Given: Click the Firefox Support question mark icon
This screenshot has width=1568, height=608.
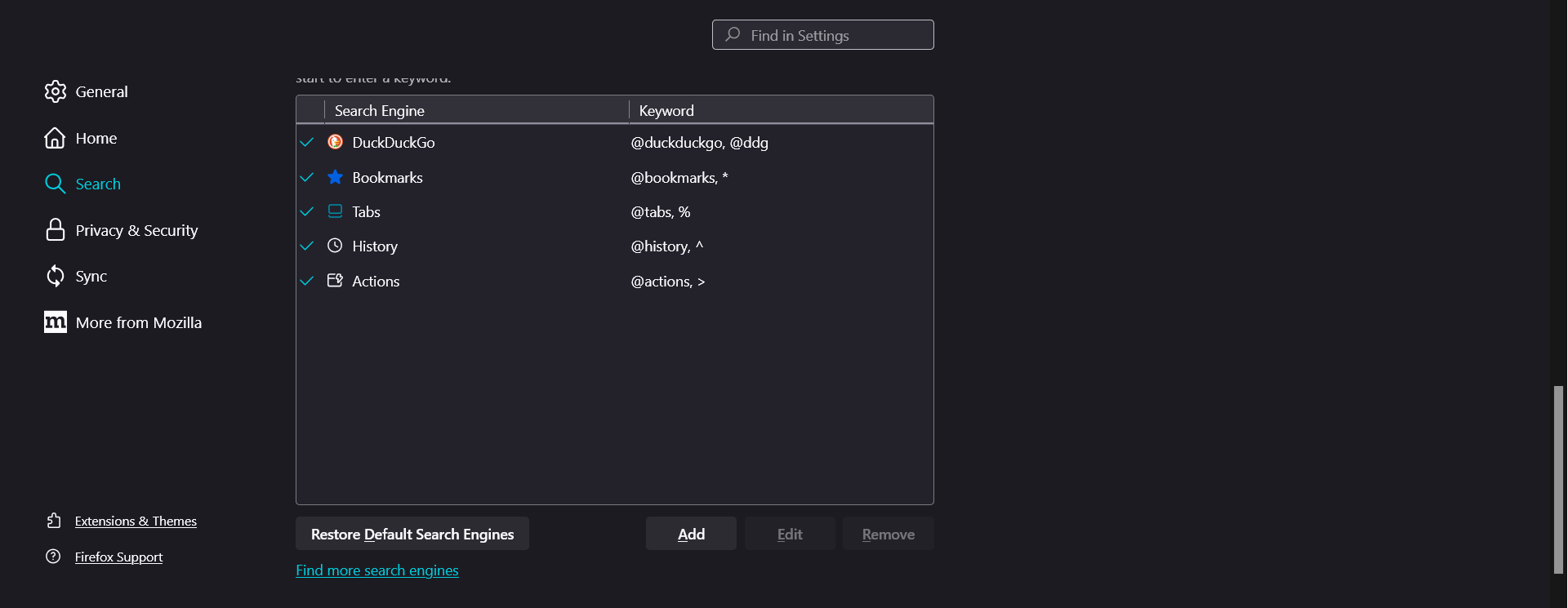Looking at the screenshot, I should 53,557.
